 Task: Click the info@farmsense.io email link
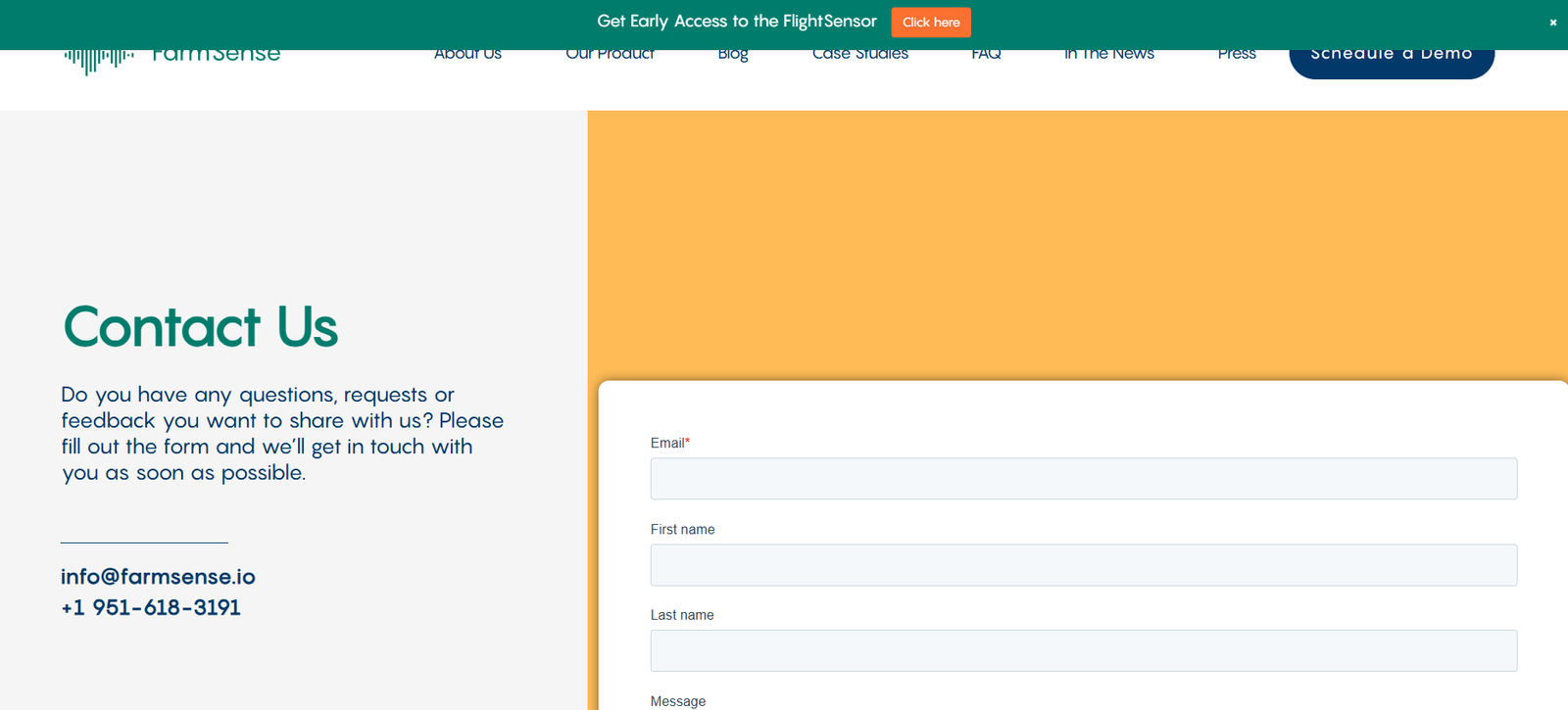158,577
